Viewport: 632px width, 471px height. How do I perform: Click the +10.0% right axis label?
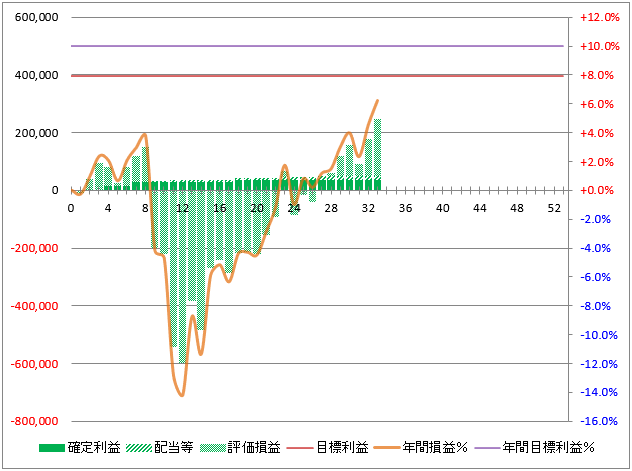(600, 46)
